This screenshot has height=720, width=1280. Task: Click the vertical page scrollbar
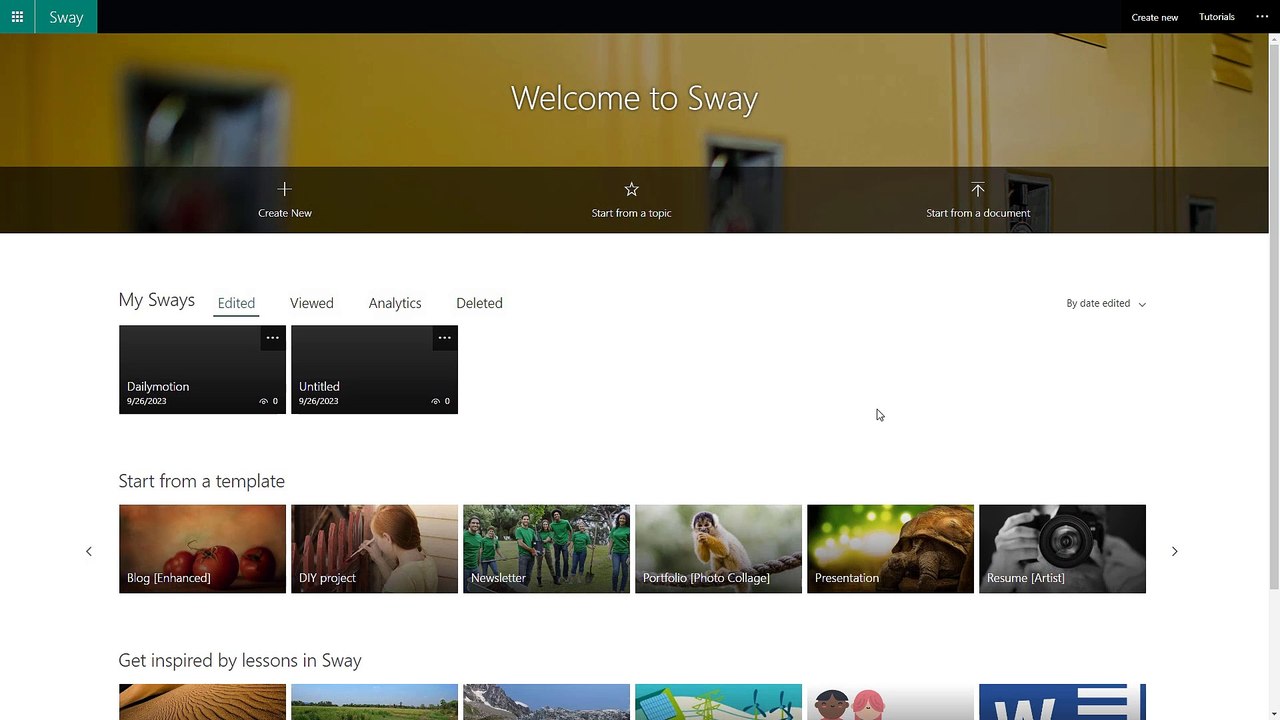click(x=1273, y=315)
